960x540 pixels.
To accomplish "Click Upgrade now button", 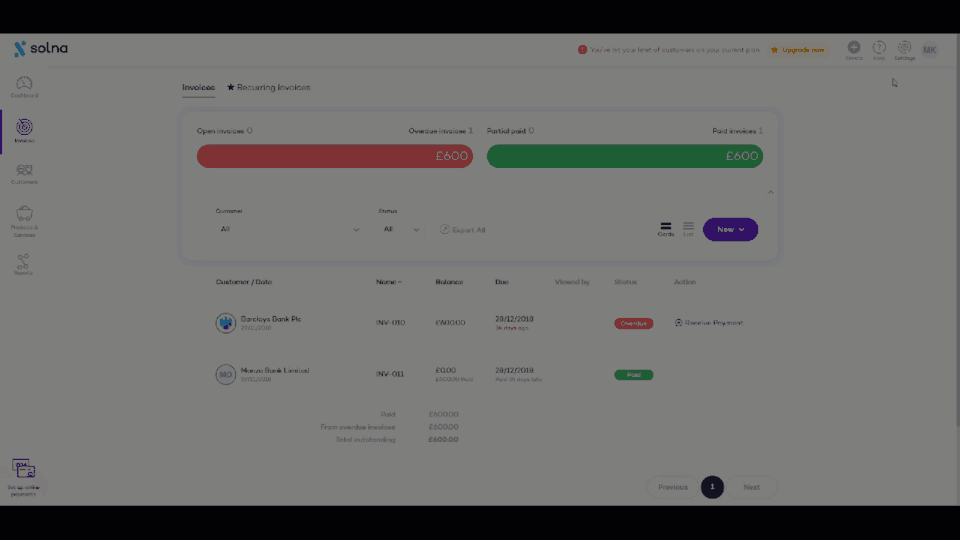I will point(797,50).
